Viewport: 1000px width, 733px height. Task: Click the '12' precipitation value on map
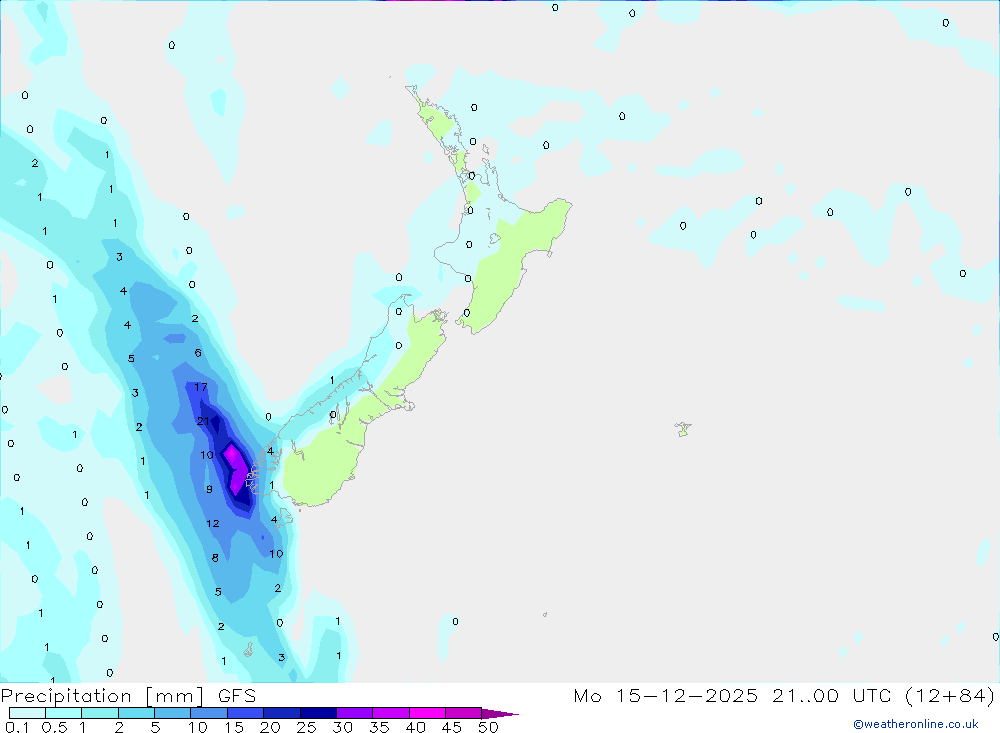213,524
